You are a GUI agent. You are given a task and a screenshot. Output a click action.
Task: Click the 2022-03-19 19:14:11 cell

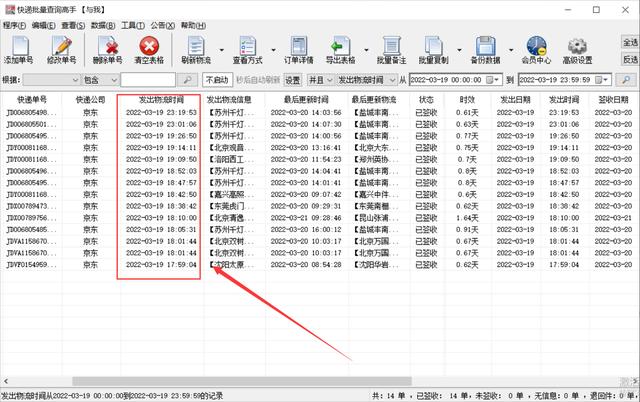pyautogui.click(x=161, y=147)
